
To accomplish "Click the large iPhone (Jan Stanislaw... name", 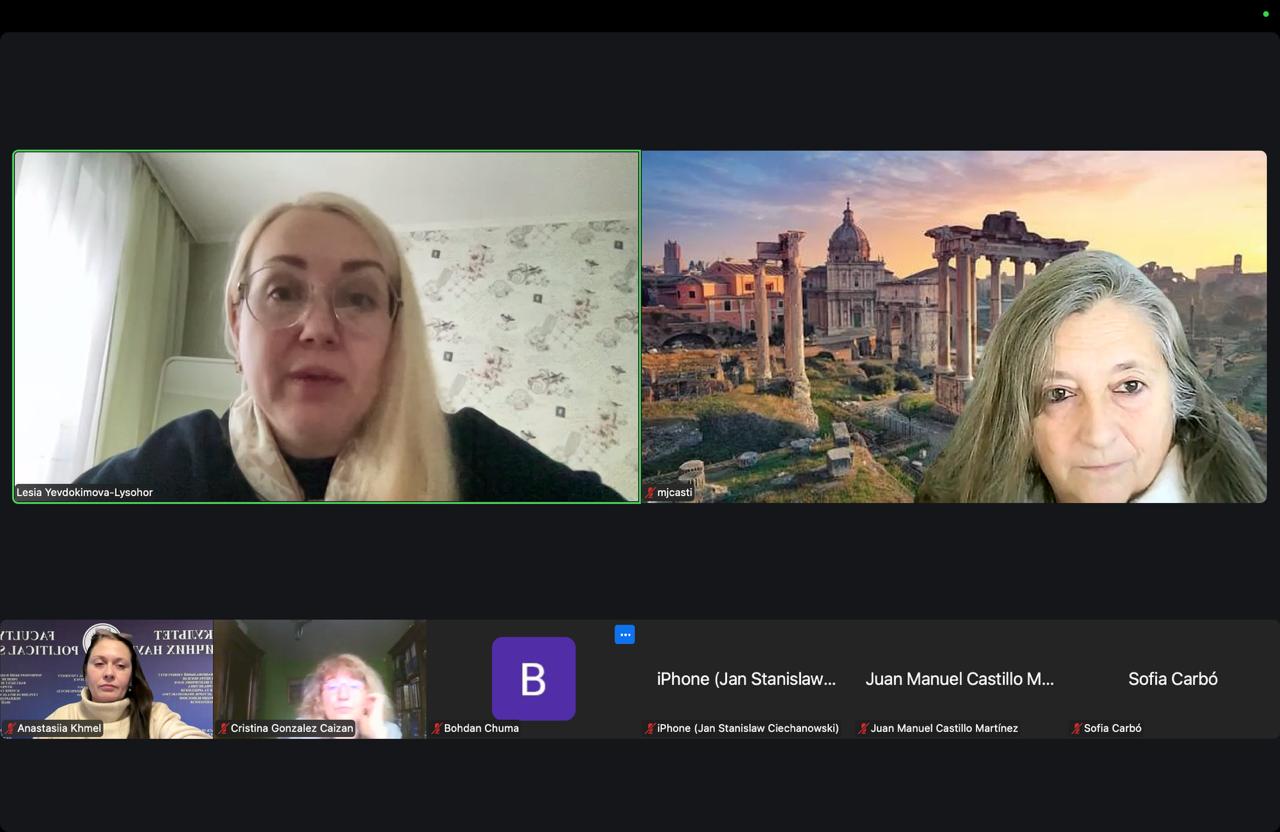I will pos(746,679).
